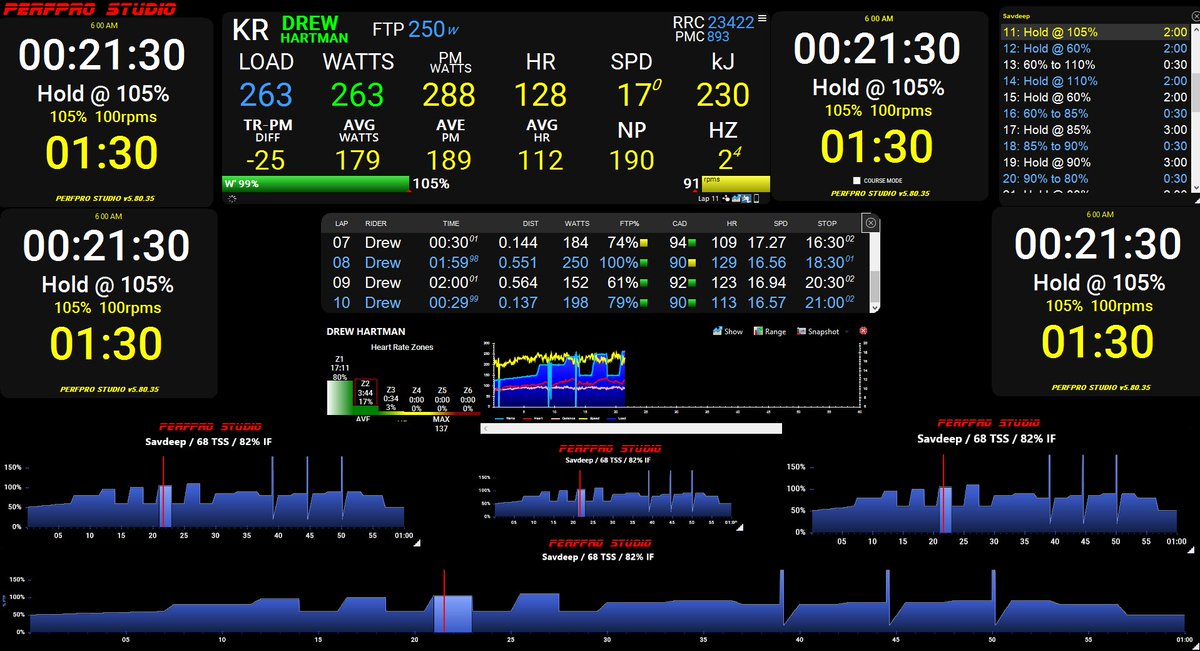Click the loading spinner icon below W' bar
Screen dimensions: 1200x651
(x=233, y=199)
